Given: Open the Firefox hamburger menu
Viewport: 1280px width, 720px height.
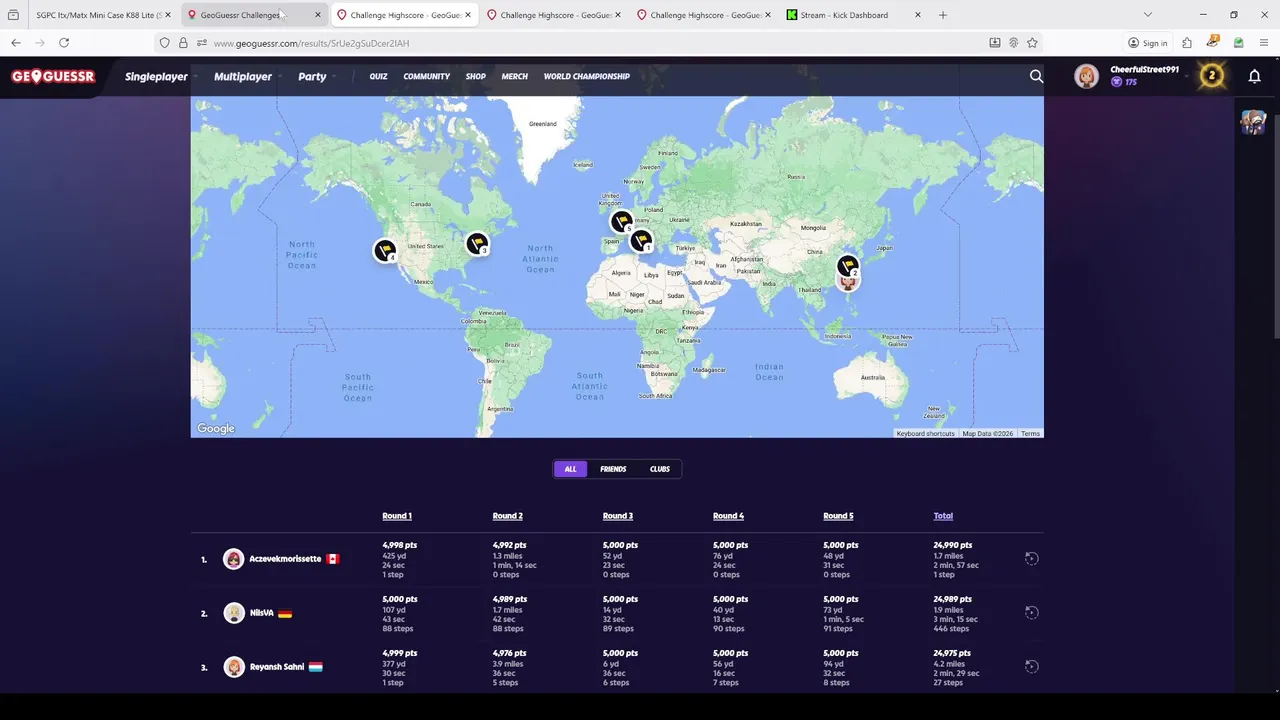Looking at the screenshot, I should pos(1264,43).
